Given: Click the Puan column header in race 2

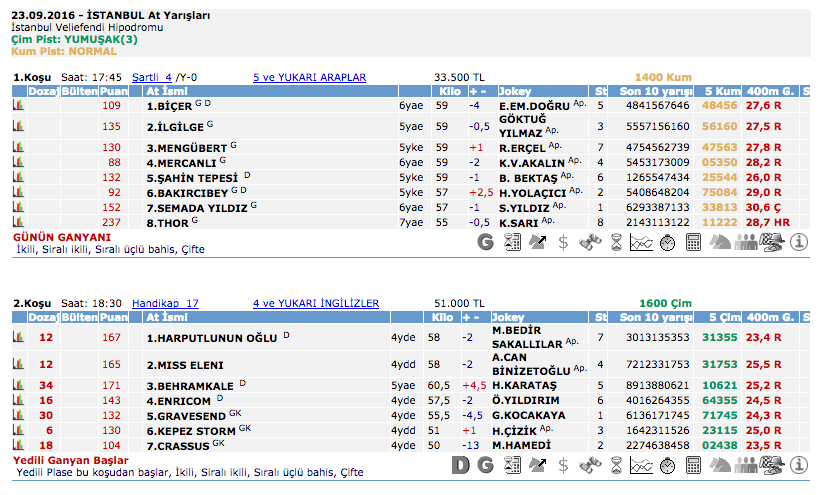Looking at the screenshot, I should [113, 316].
